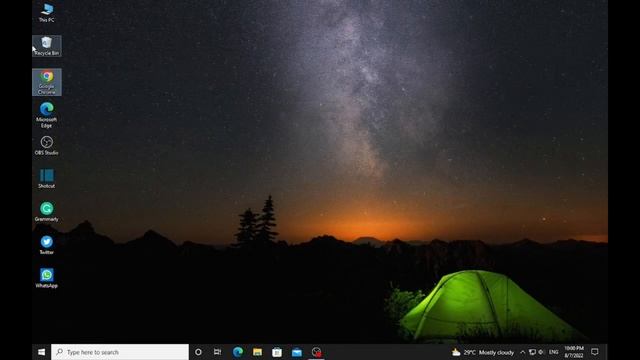Select the Google Chrome desktop shortcut

click(x=47, y=82)
